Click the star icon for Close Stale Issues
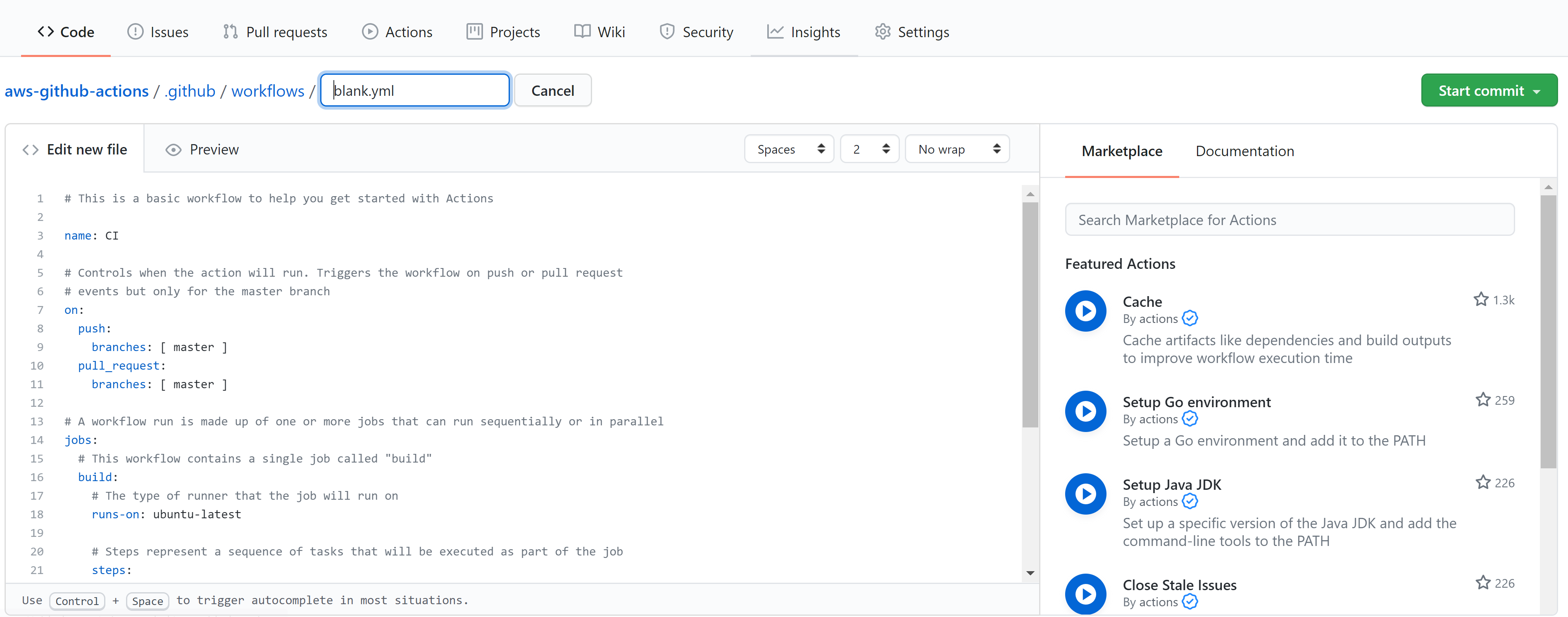The height and width of the screenshot is (617, 1568). tap(1482, 583)
